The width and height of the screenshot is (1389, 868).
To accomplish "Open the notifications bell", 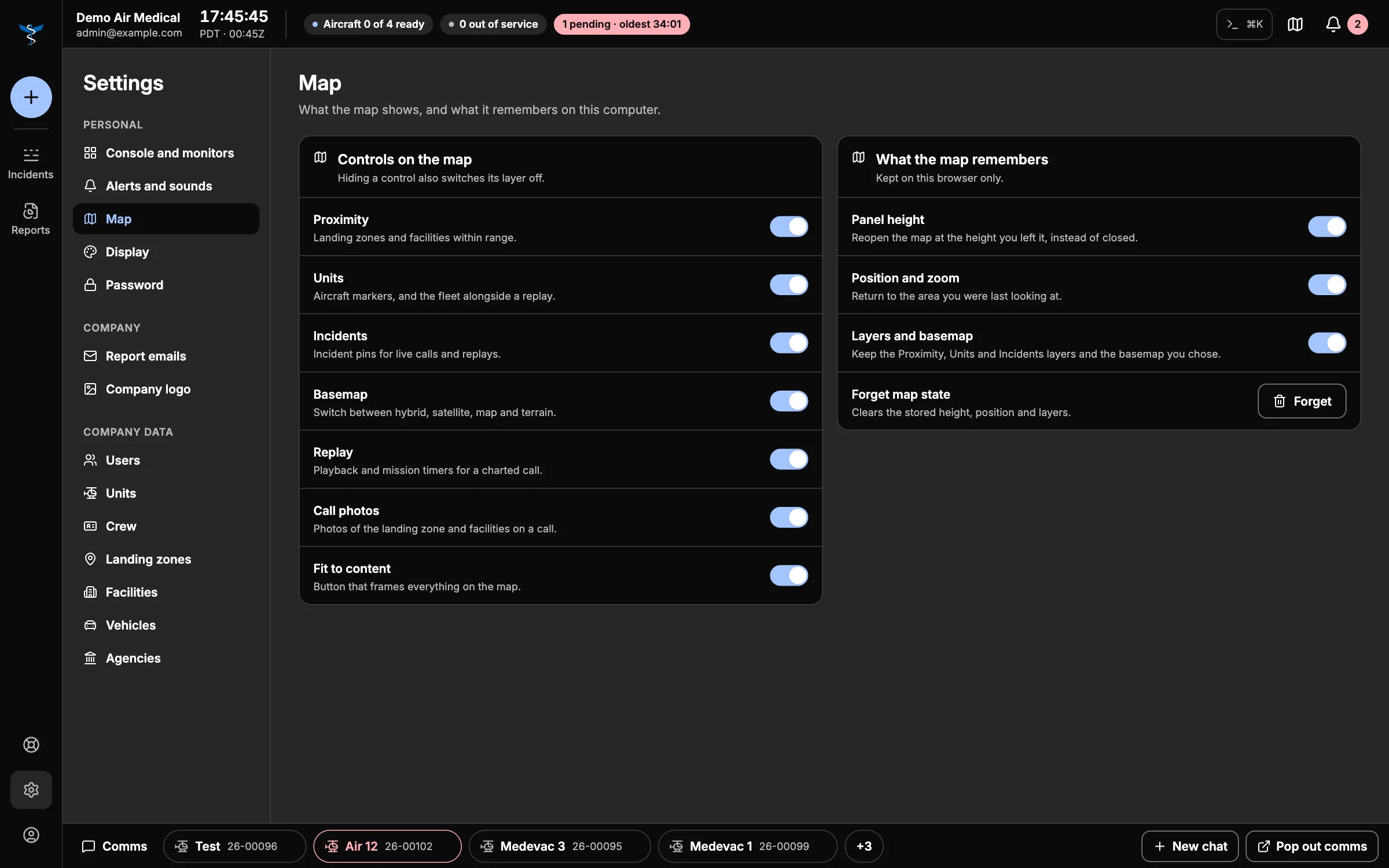I will pos(1333,24).
